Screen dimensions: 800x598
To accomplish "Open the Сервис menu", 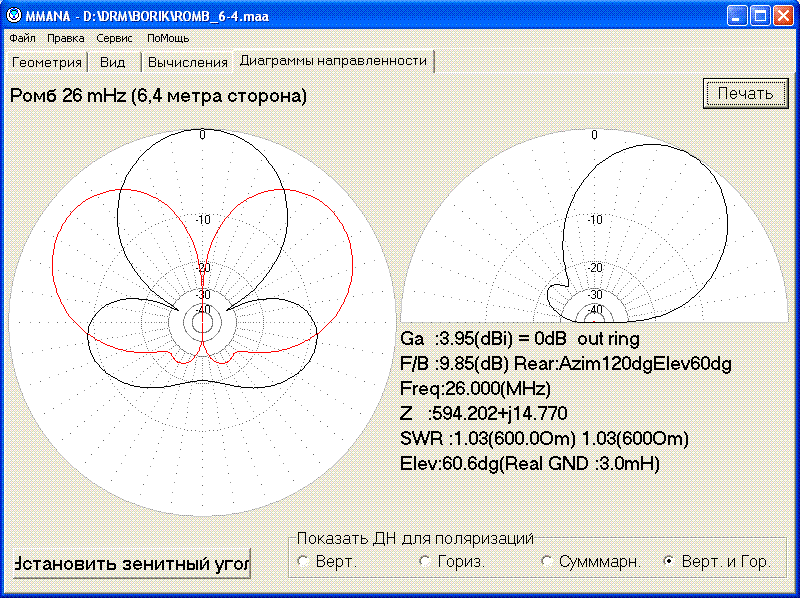I will point(114,38).
